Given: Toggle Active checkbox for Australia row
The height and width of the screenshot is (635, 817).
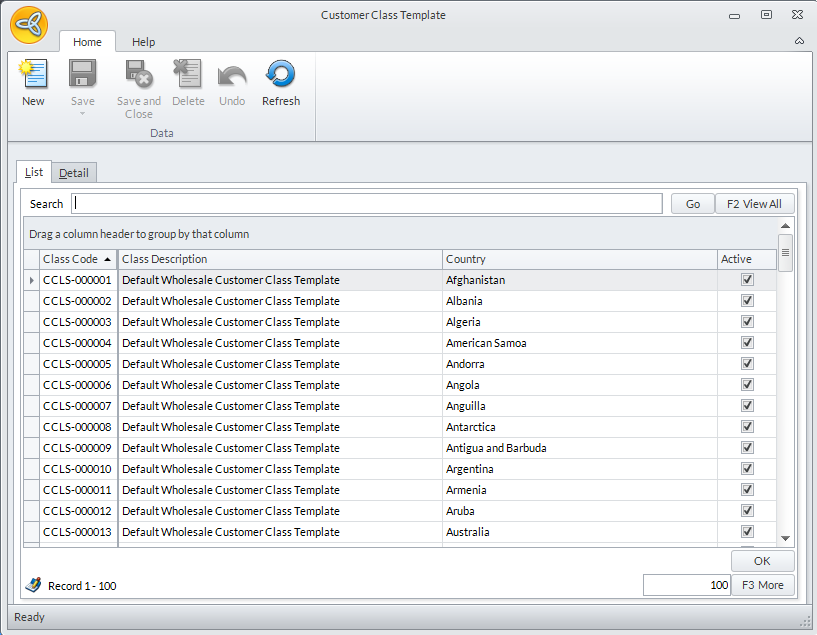Looking at the screenshot, I should 746,532.
